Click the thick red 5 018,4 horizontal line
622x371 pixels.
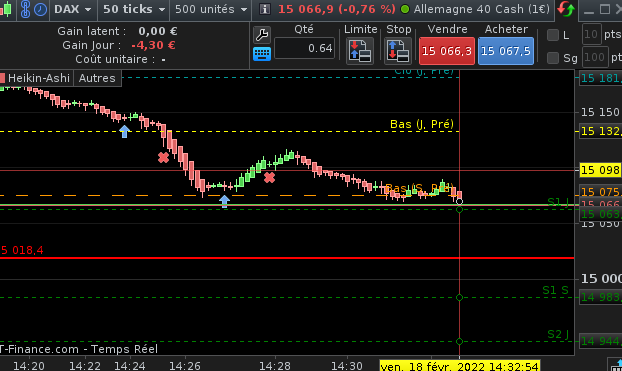point(287,258)
